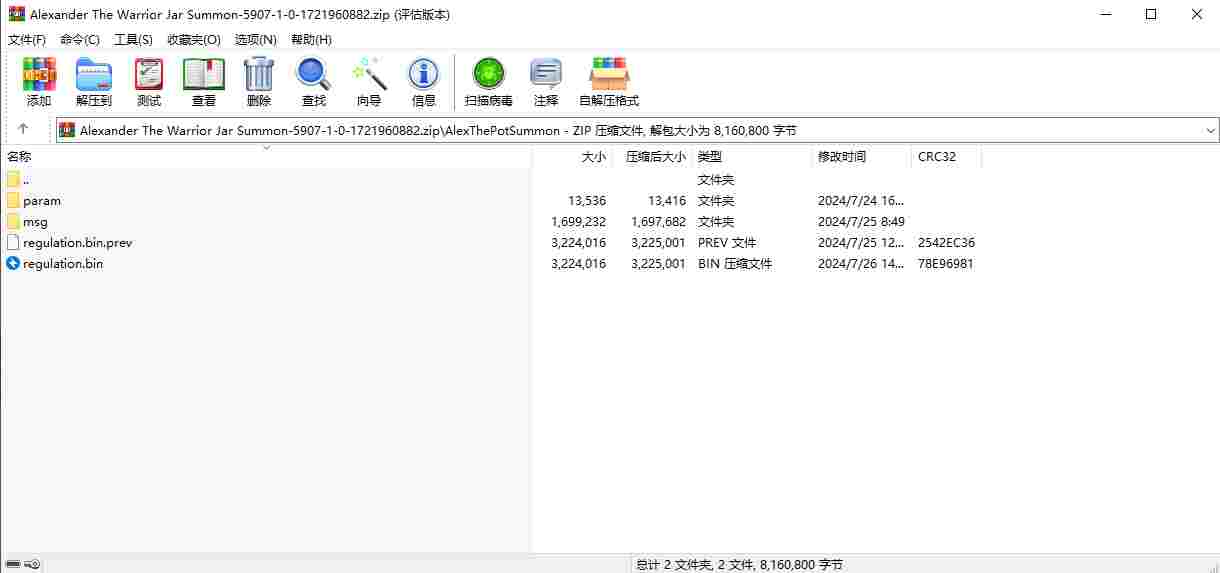The image size is (1220, 573).
Task: Open the 选项(N) menu
Action: point(256,39)
